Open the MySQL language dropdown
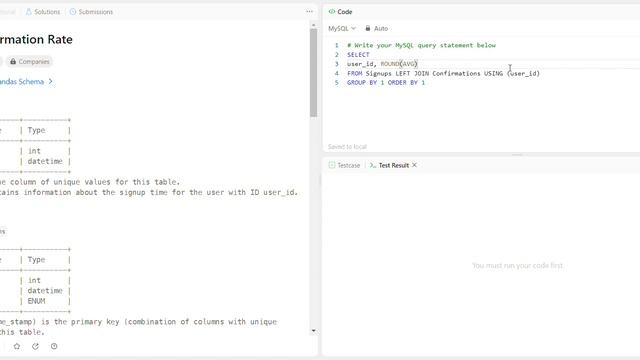Image resolution: width=640 pixels, height=360 pixels. coord(342,28)
